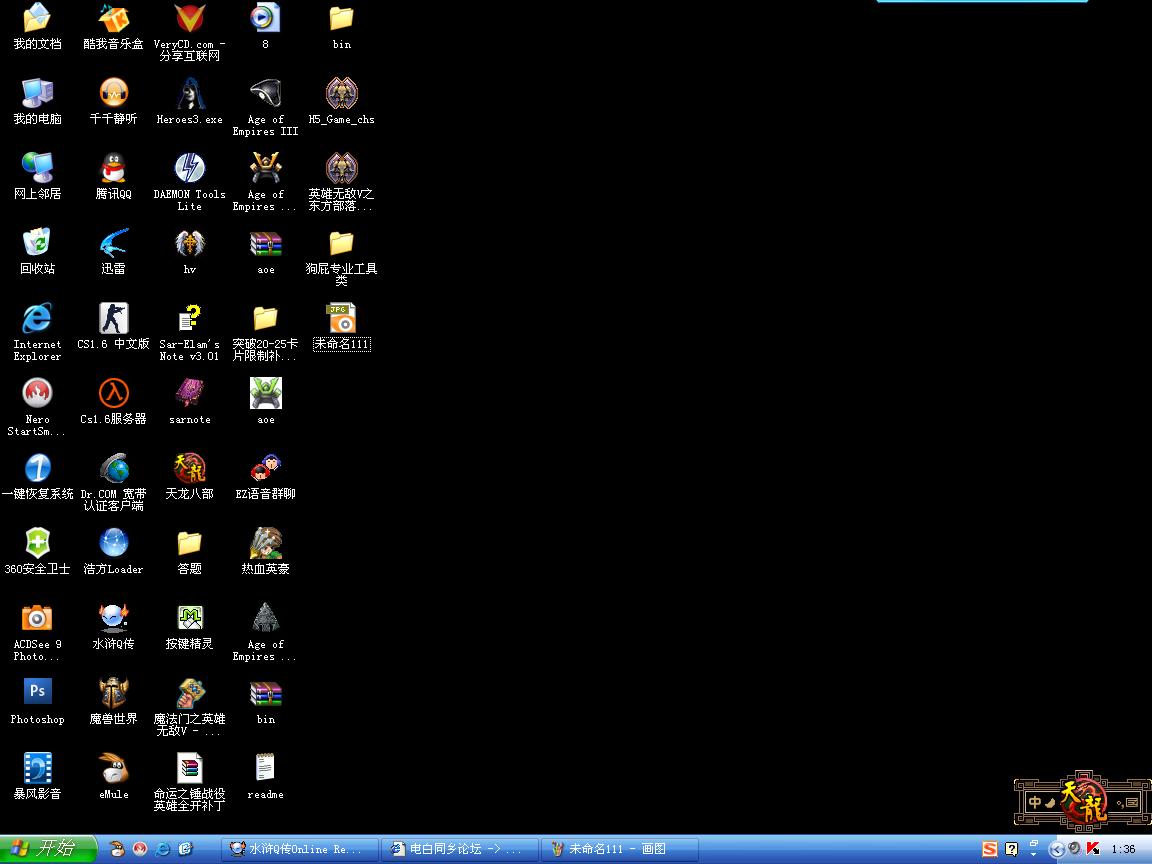Click the 回收站 recycle bin icon

(x=37, y=243)
